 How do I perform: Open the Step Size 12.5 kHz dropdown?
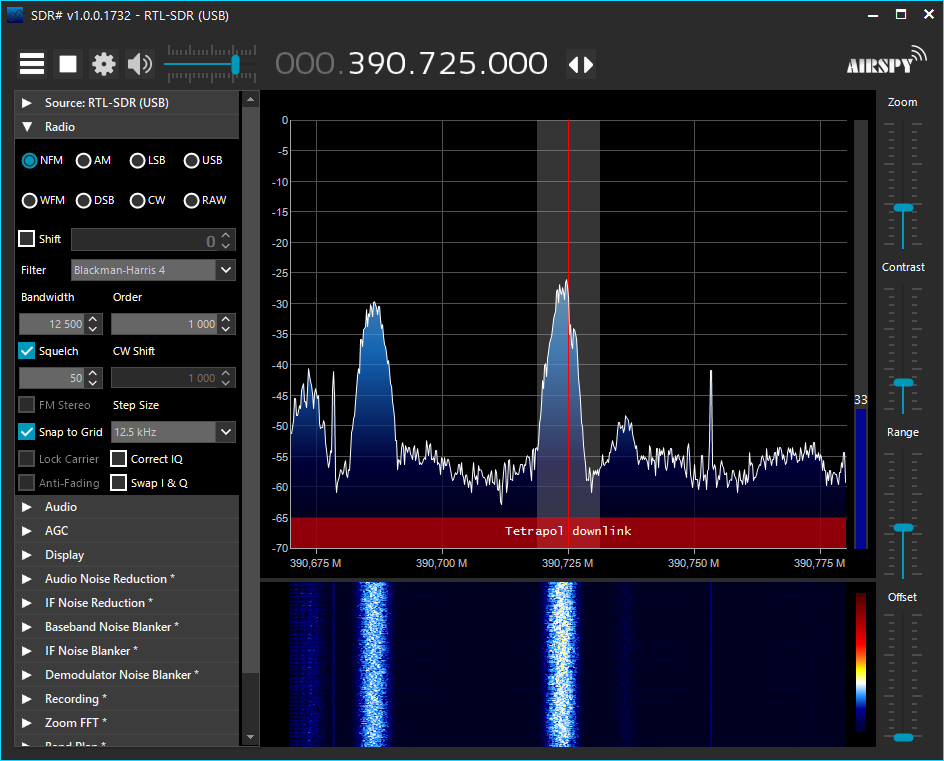pyautogui.click(x=173, y=432)
